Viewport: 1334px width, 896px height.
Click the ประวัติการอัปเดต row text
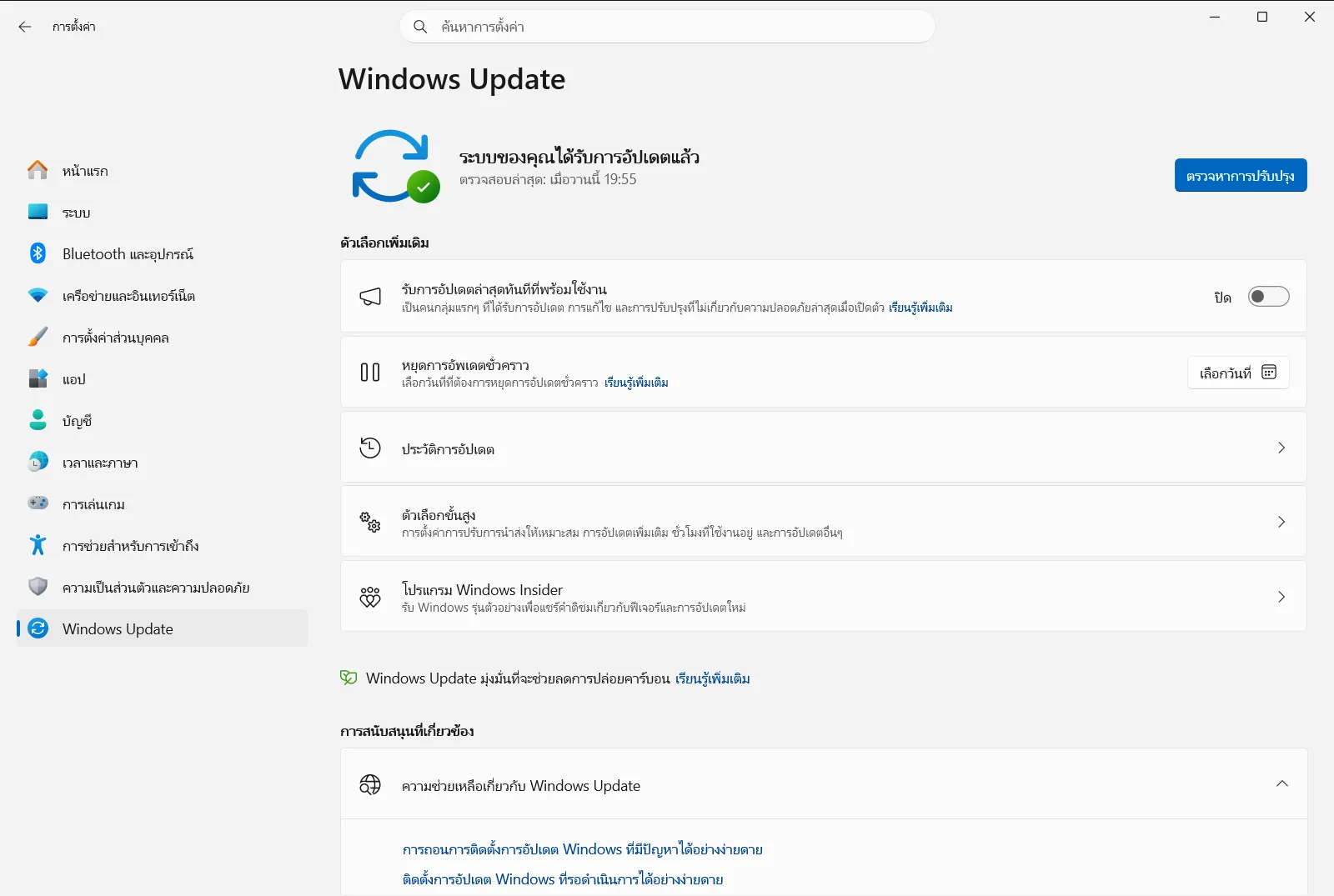tap(448, 449)
